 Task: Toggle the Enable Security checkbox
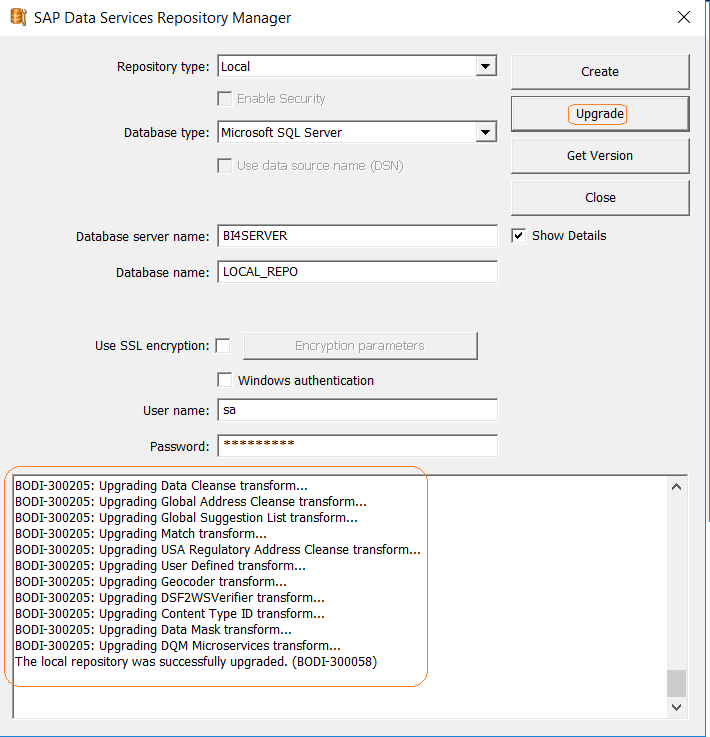point(225,99)
